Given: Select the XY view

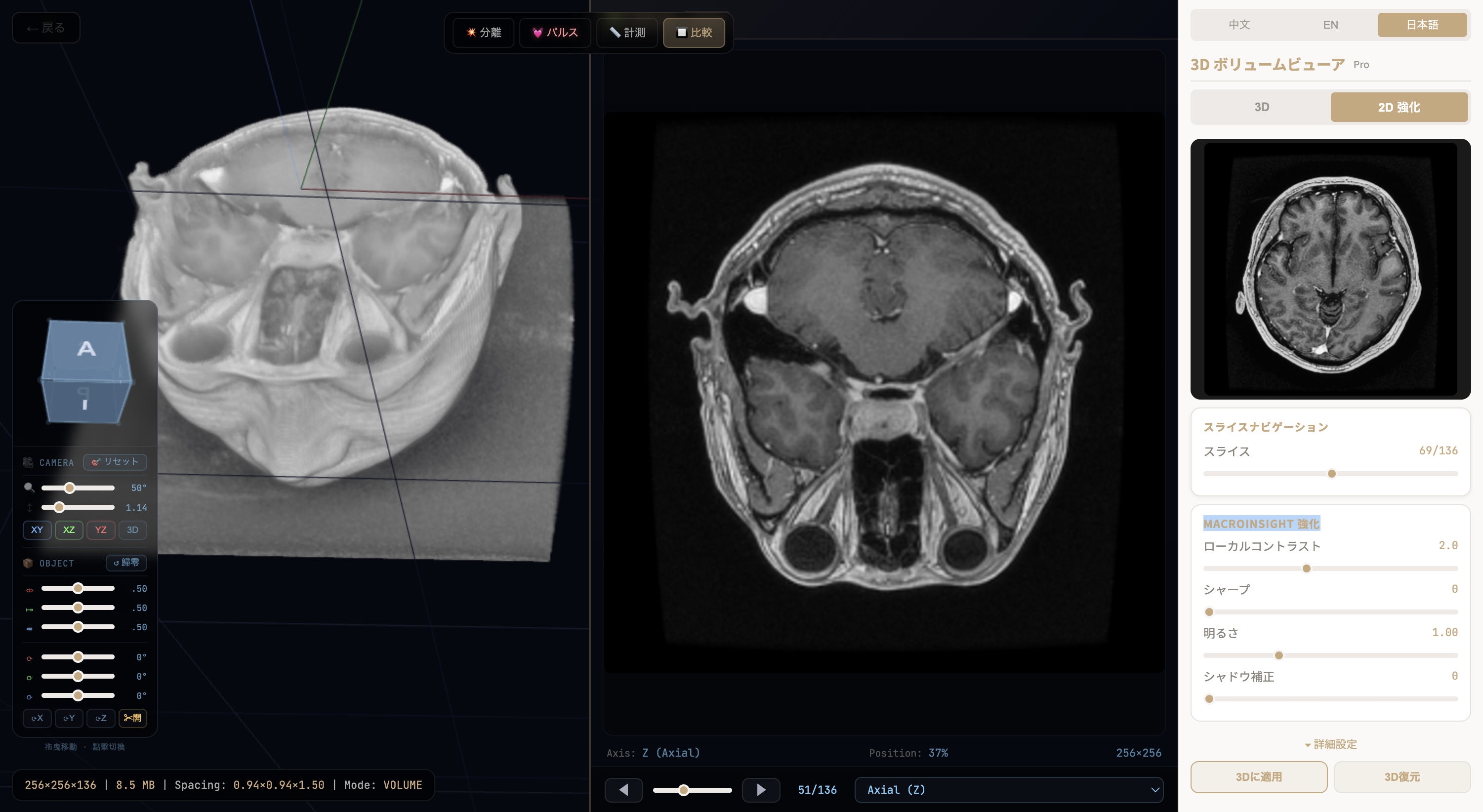Looking at the screenshot, I should (37, 529).
